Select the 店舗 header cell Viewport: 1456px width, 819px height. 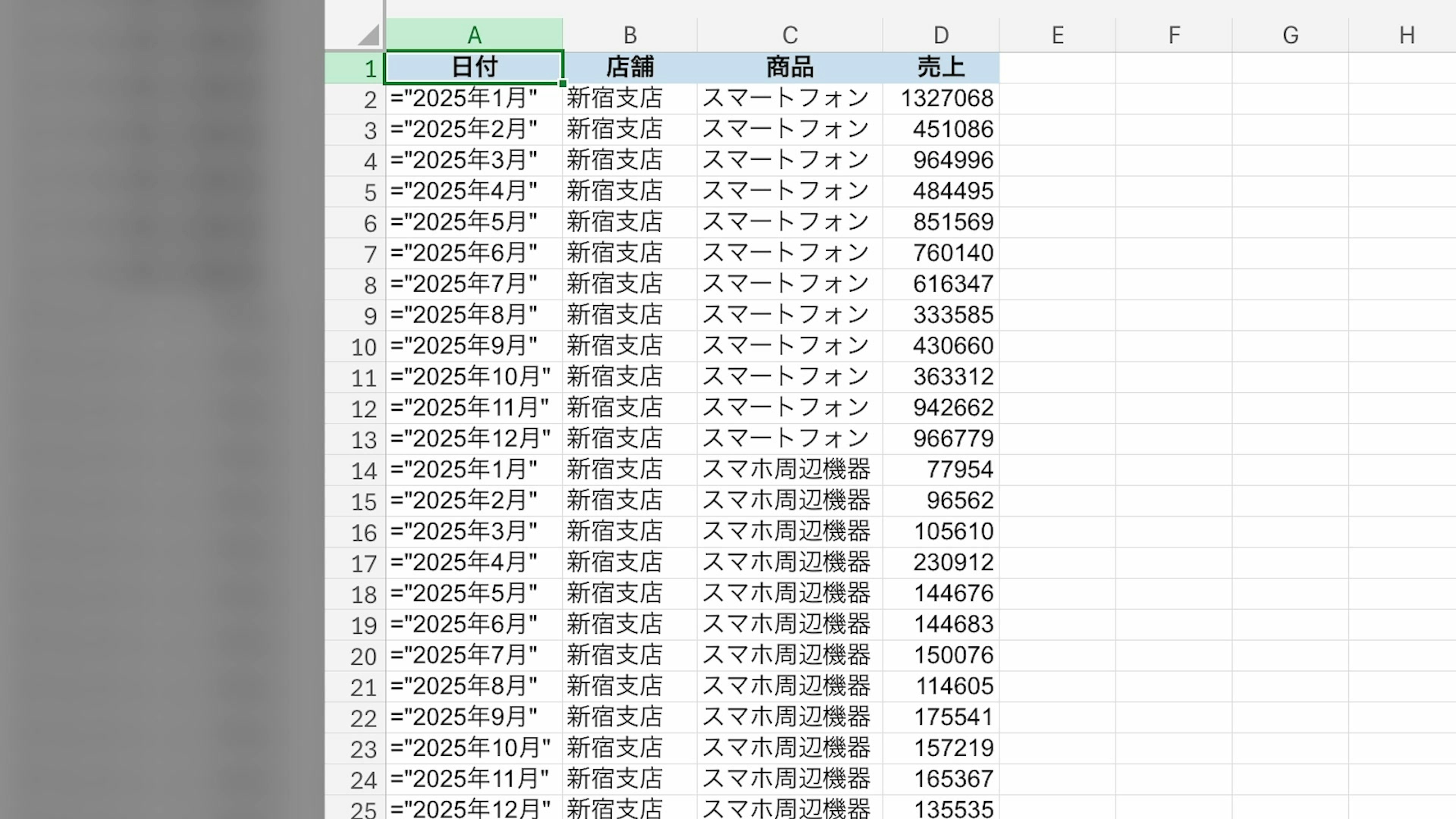[630, 67]
